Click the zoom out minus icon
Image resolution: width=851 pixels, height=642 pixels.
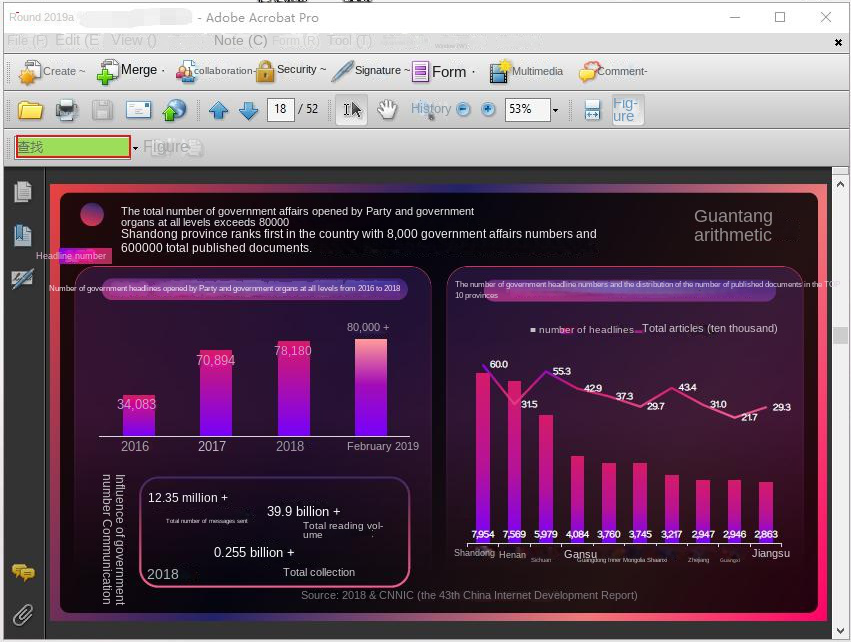click(462, 110)
